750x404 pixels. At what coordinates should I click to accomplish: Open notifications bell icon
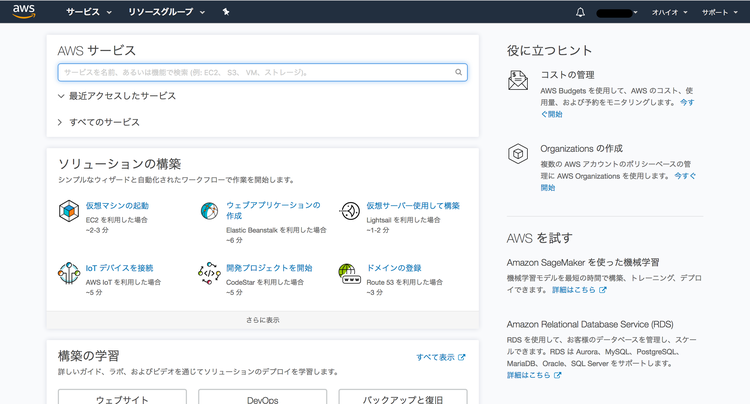580,12
